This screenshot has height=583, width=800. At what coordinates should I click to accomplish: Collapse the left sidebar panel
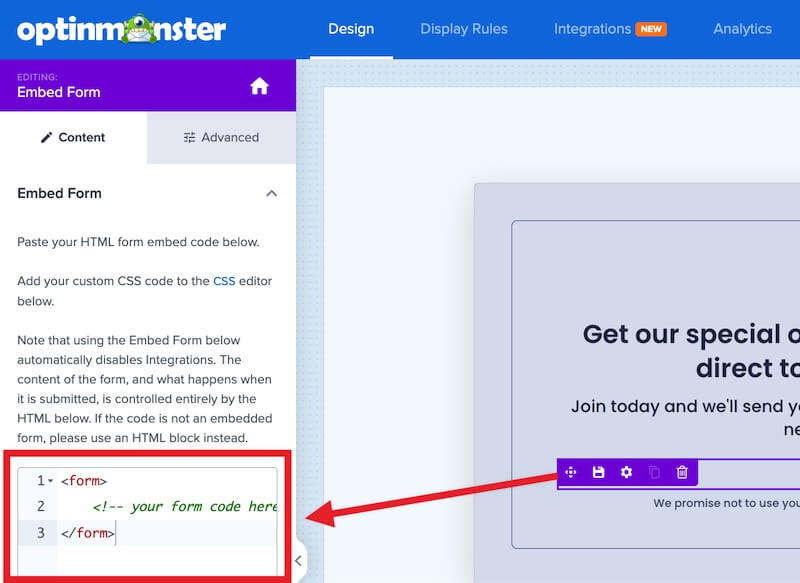296,561
